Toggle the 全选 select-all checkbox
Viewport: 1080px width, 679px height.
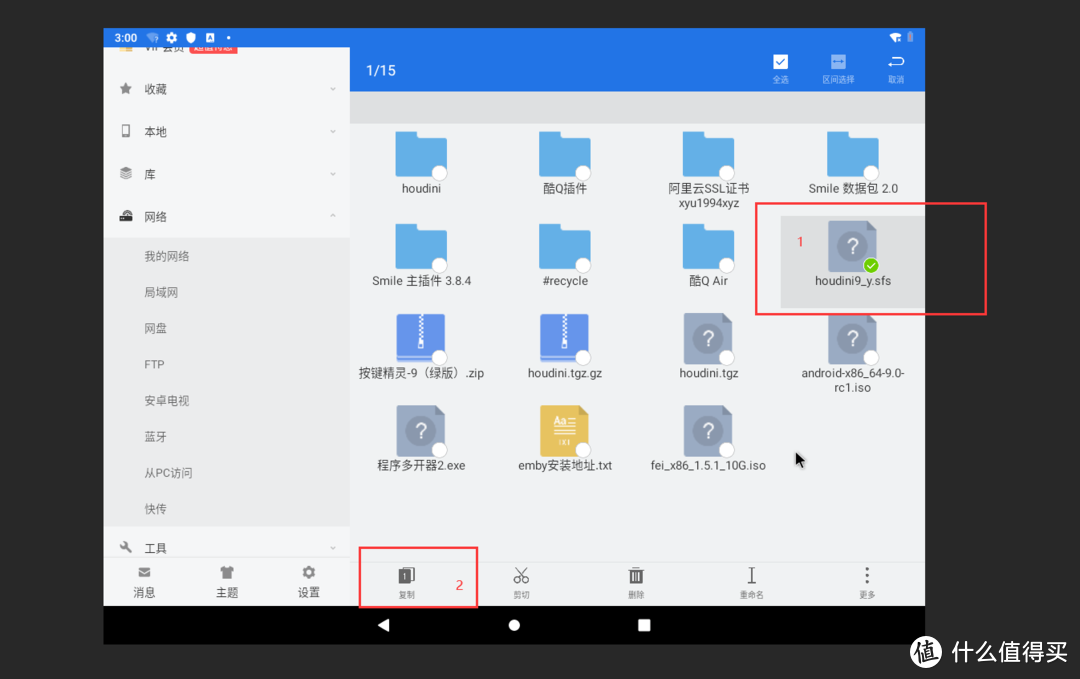click(780, 62)
